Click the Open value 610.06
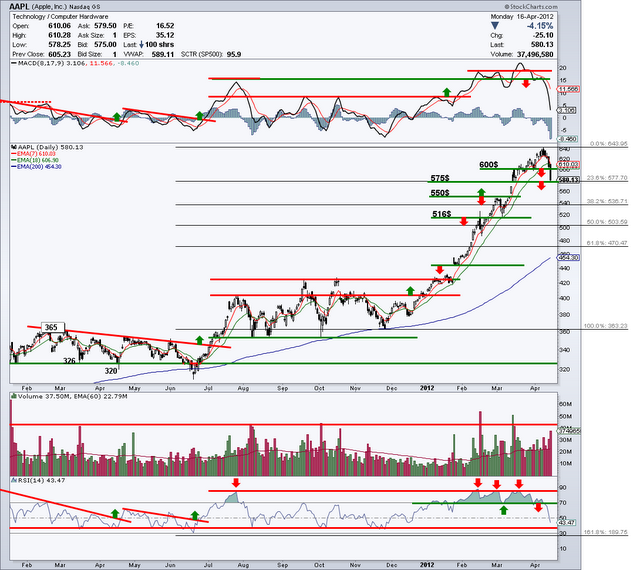 [x=59, y=26]
